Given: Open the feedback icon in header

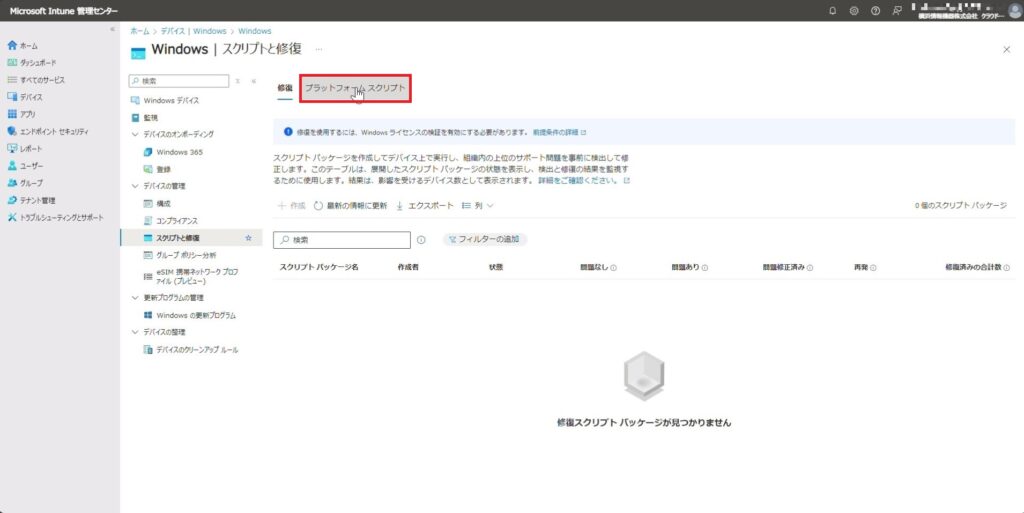Looking at the screenshot, I should 897,11.
